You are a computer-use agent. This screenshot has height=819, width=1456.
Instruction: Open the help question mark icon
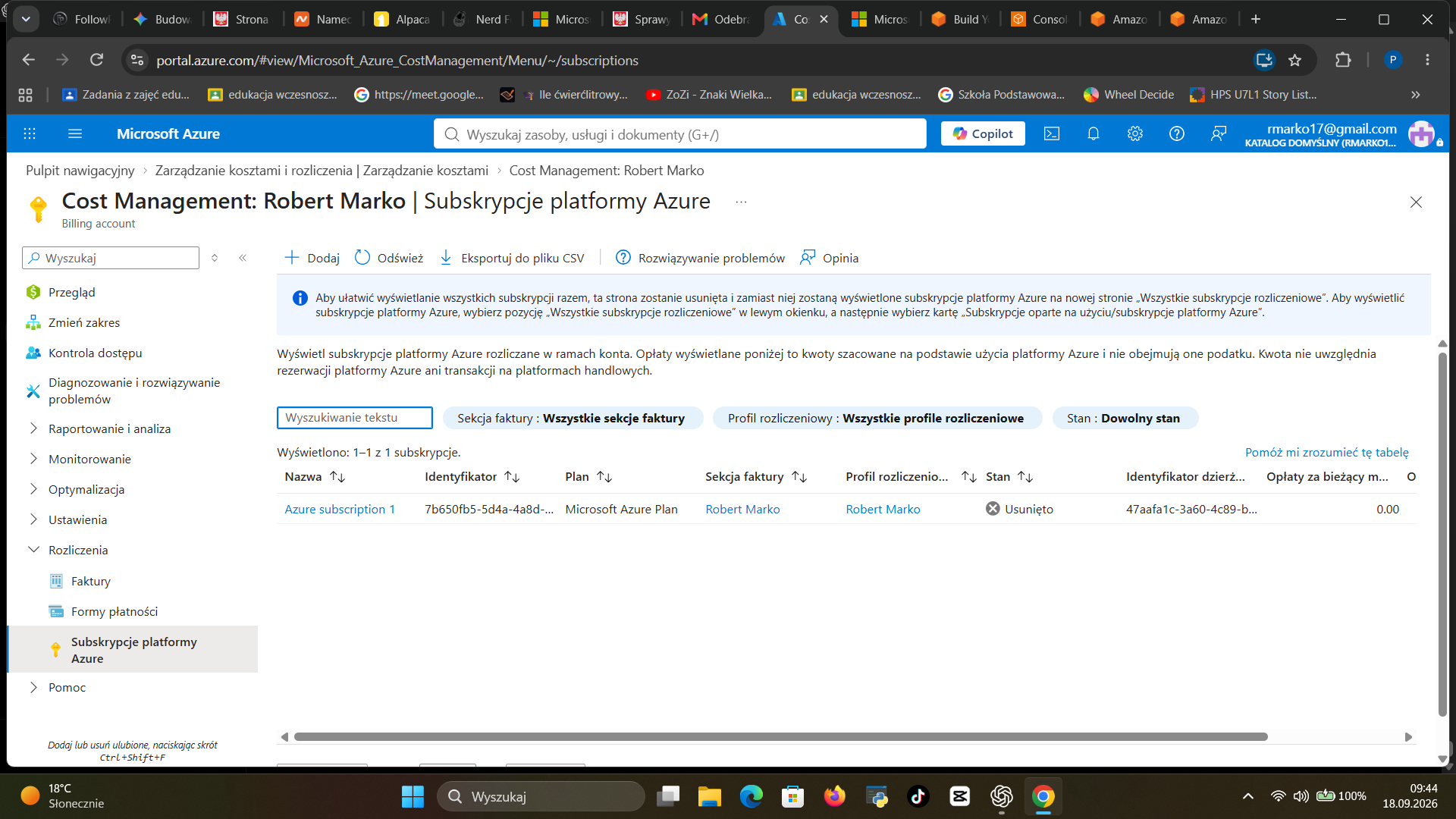pyautogui.click(x=1177, y=134)
